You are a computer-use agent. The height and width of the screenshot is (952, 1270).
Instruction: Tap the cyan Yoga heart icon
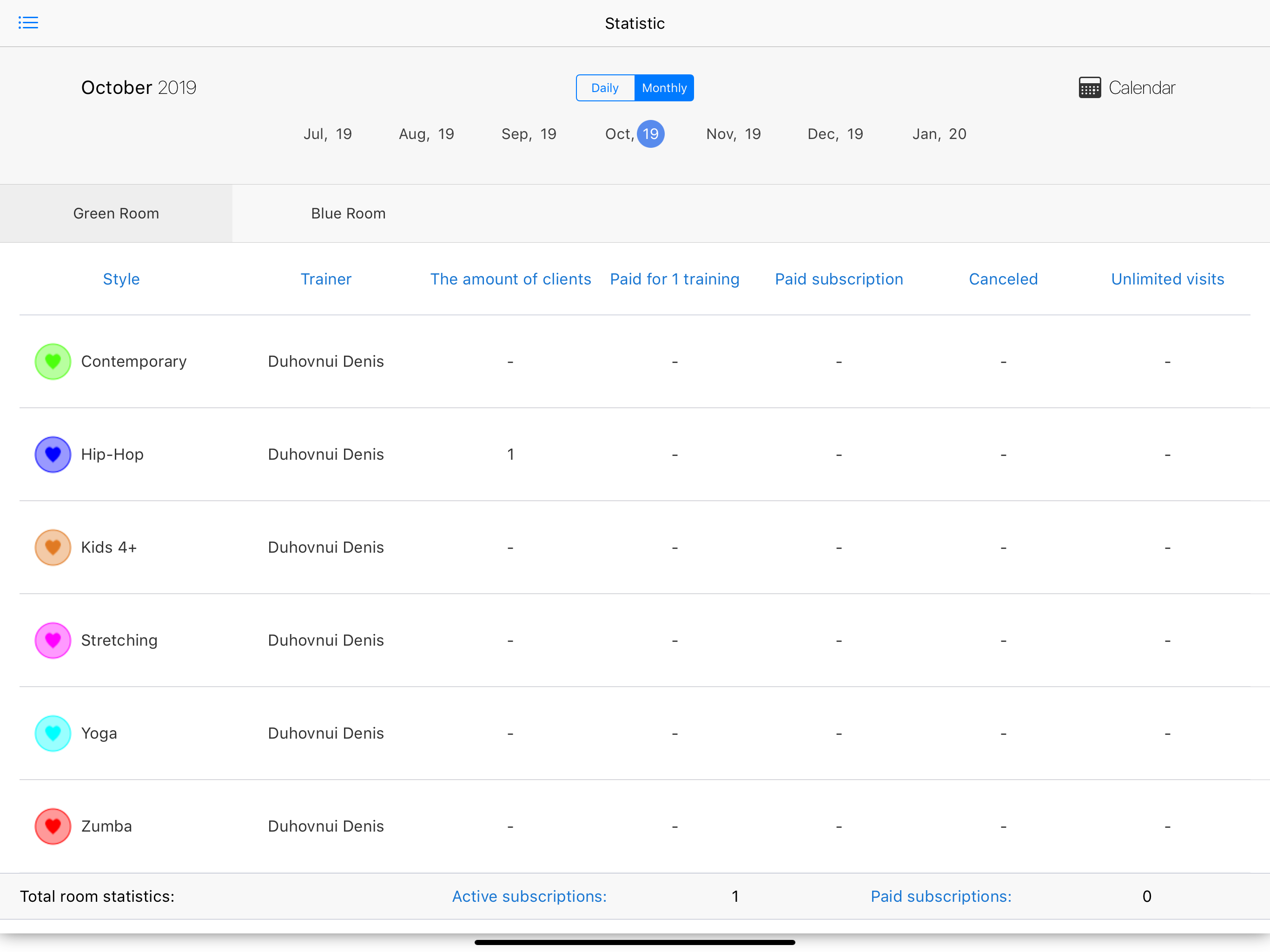click(x=53, y=734)
